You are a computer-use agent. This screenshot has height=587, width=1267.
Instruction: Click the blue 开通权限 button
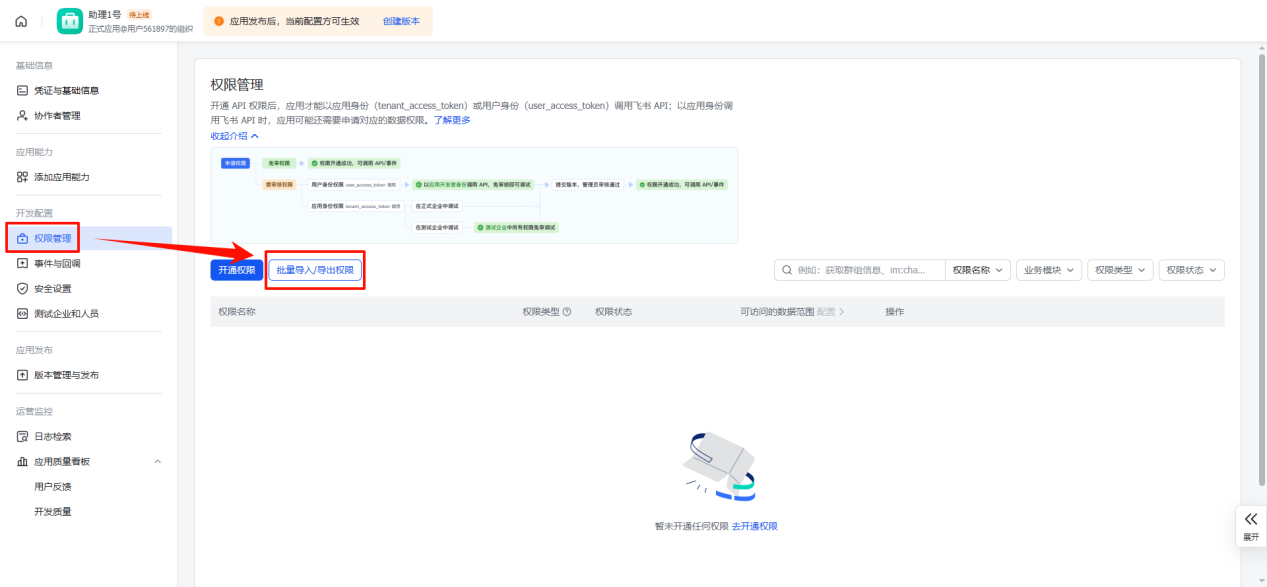click(x=237, y=270)
